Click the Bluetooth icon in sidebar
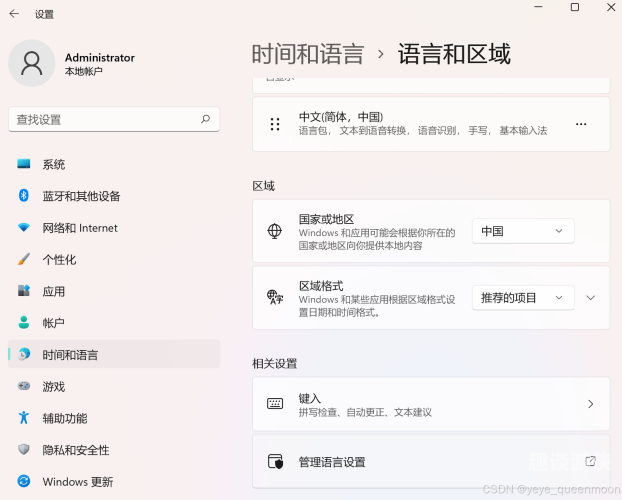622x500 pixels. click(x=24, y=195)
